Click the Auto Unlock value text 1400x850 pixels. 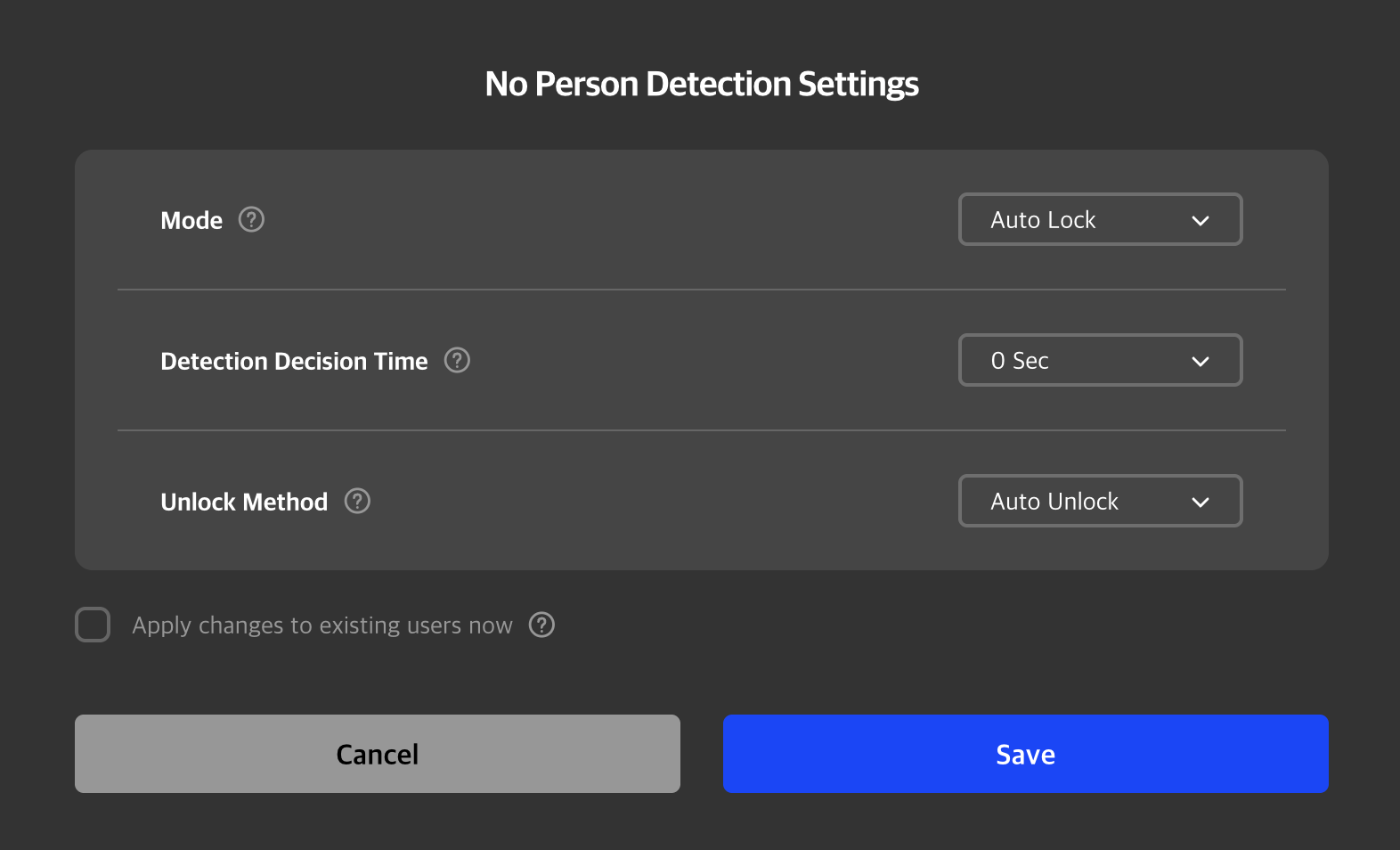pyautogui.click(x=1054, y=501)
